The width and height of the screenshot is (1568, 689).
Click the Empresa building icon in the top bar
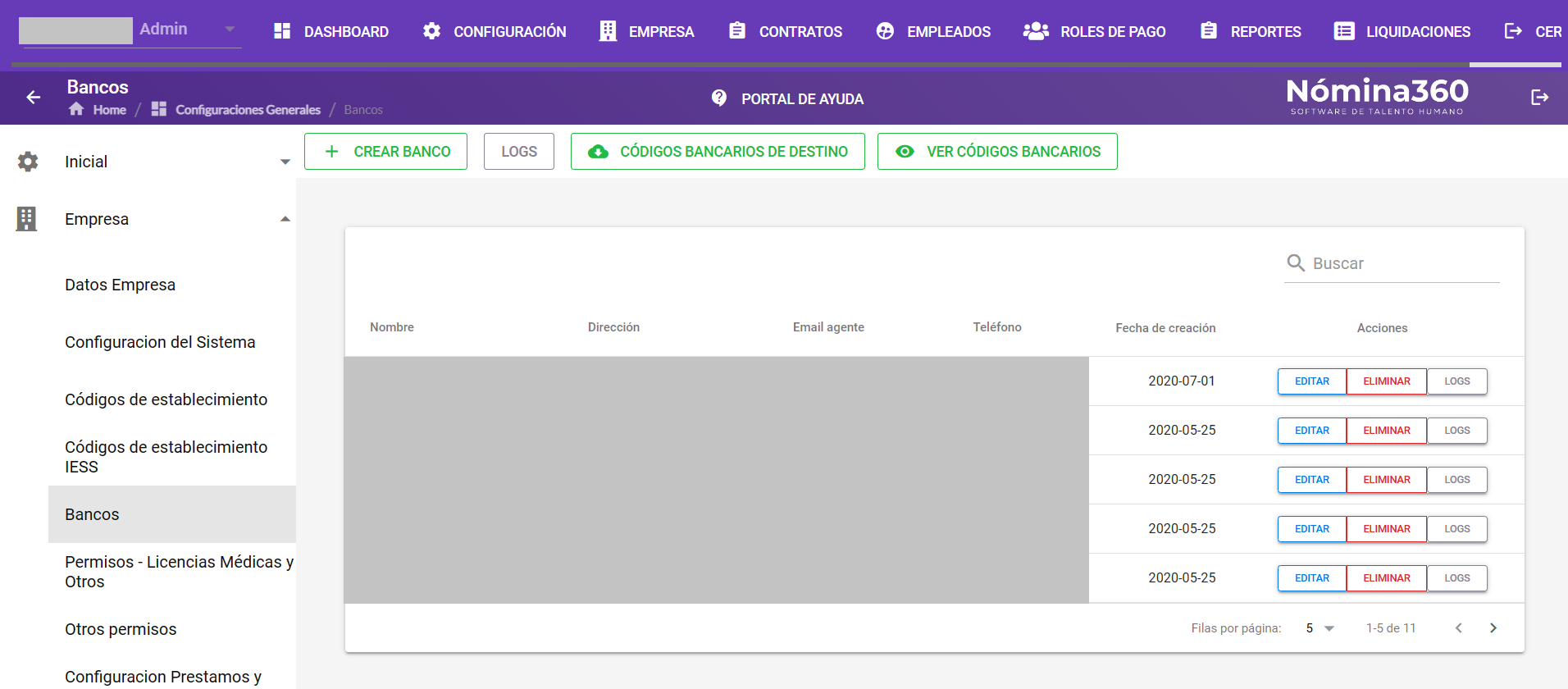click(608, 31)
